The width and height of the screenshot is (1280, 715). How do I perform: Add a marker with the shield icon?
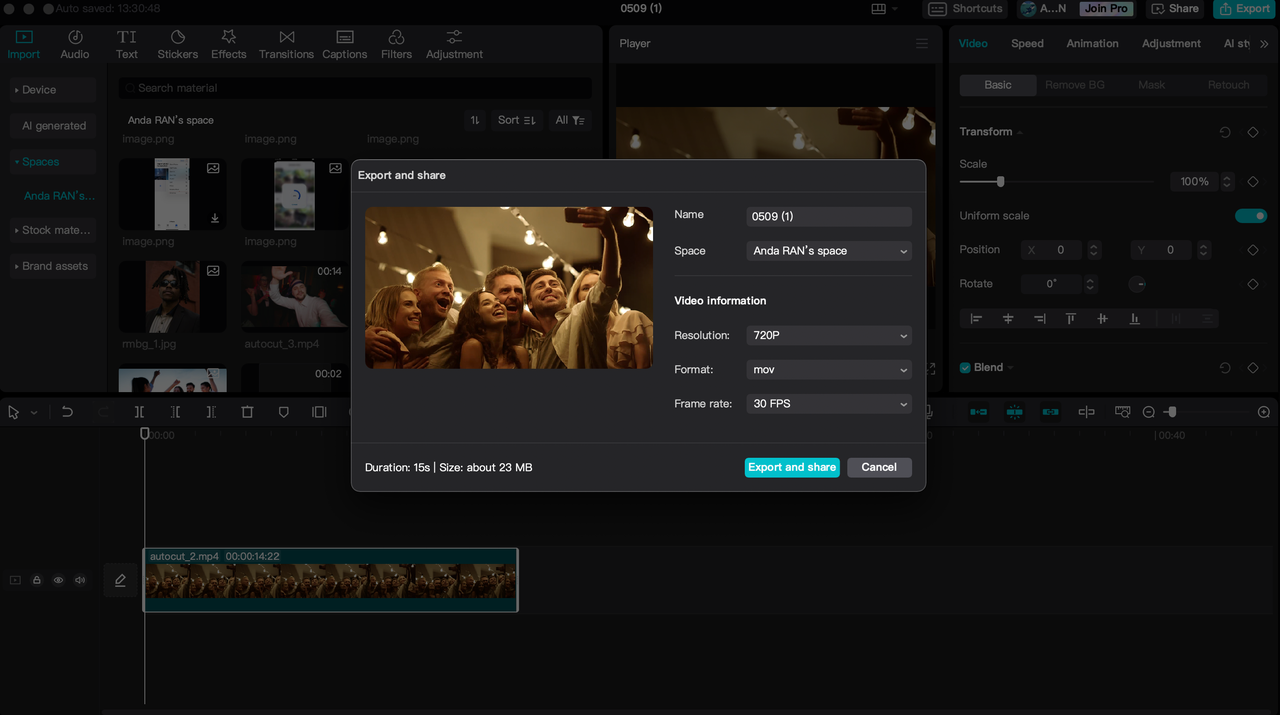point(283,412)
